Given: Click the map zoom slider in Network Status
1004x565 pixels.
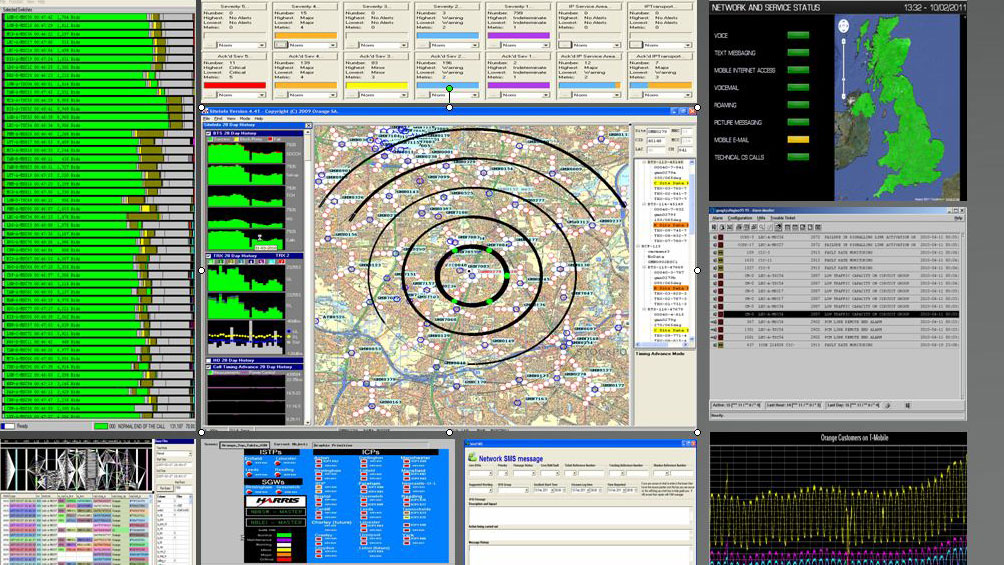Looking at the screenshot, I should click(x=843, y=69).
